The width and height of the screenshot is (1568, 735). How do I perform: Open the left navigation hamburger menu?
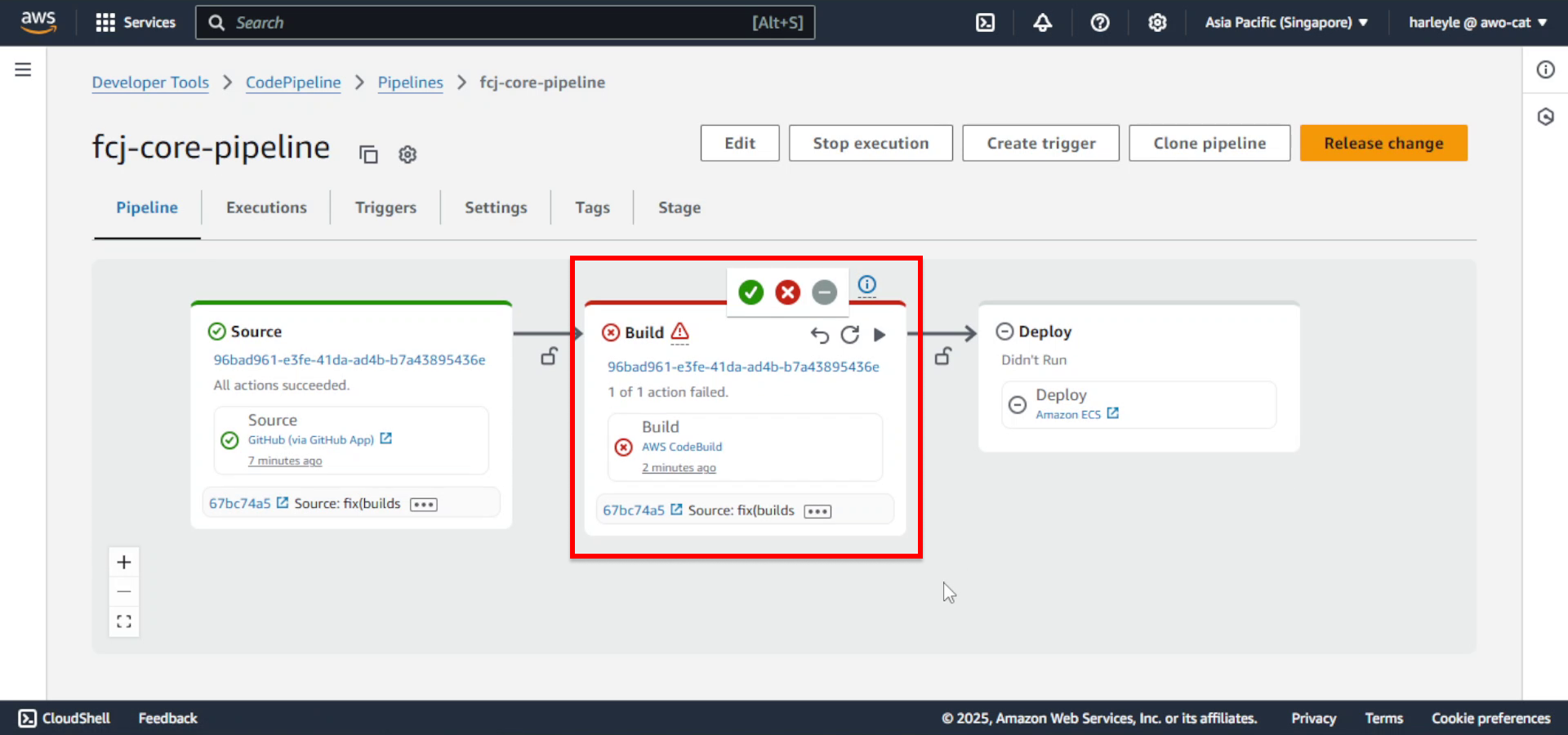(x=23, y=69)
